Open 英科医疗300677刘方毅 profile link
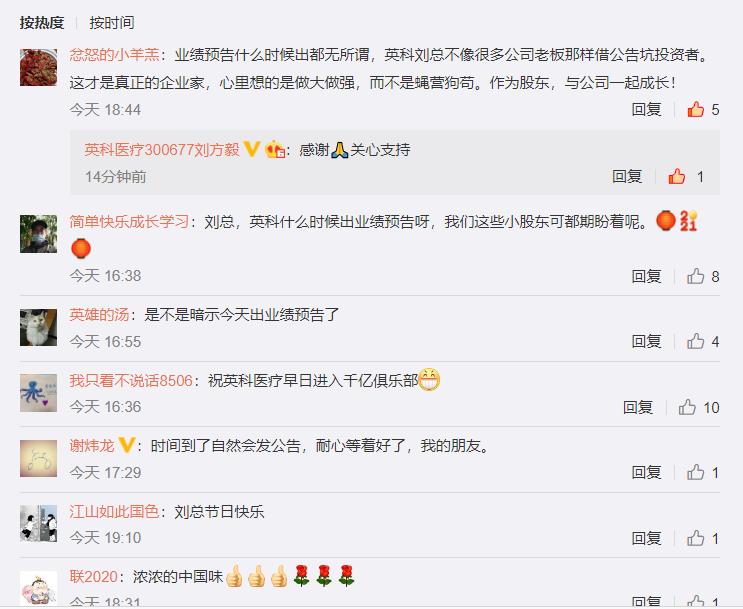Screen dimensions: 743x609 click(162, 149)
